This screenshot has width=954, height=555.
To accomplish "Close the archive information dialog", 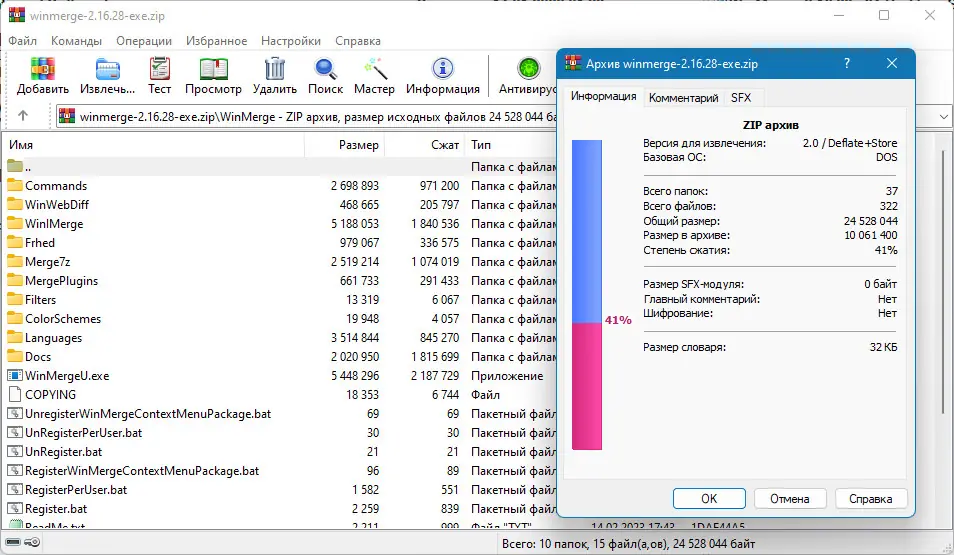I will point(892,63).
